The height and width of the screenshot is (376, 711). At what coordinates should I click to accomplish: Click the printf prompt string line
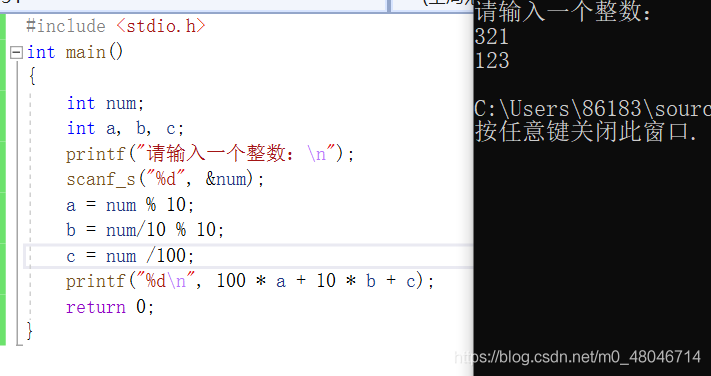(x=209, y=154)
